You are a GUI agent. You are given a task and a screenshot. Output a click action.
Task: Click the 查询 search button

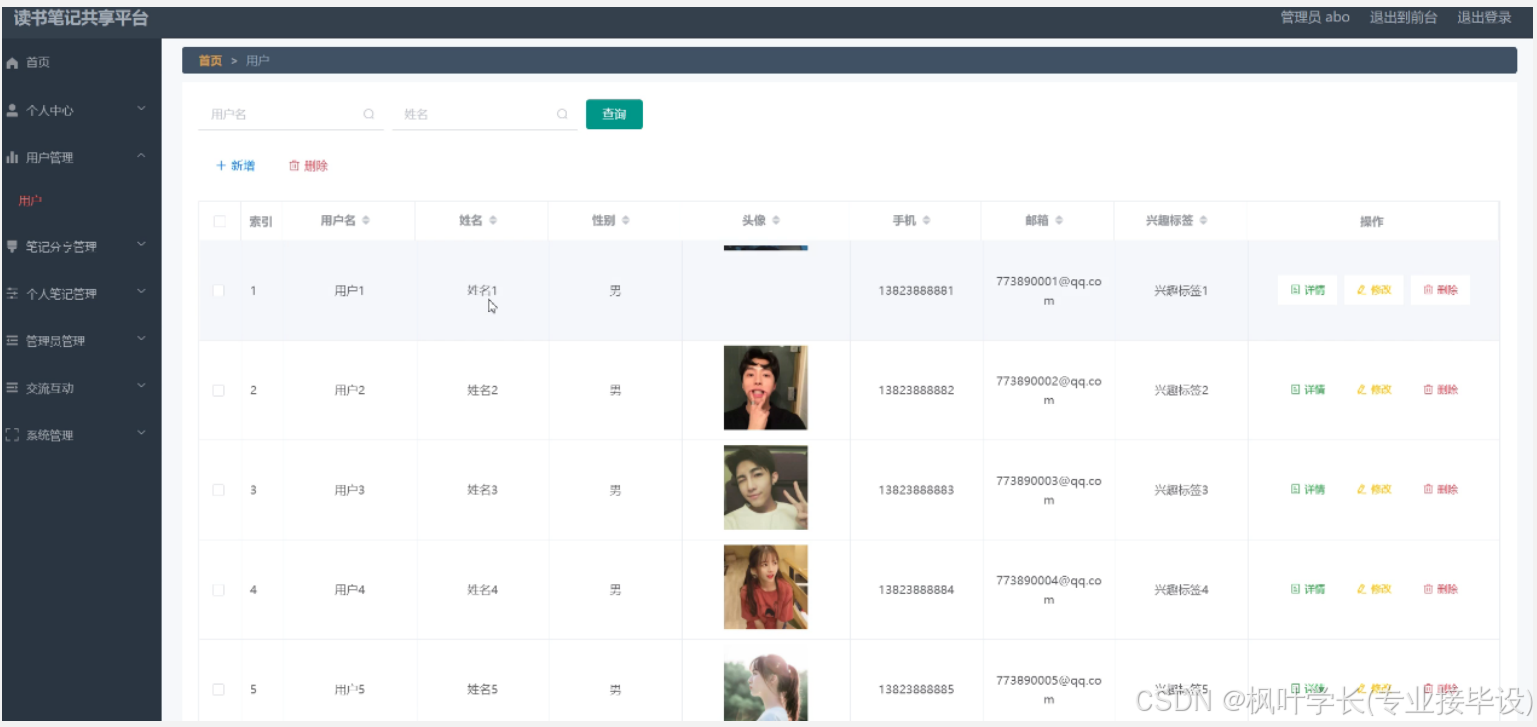coord(614,115)
